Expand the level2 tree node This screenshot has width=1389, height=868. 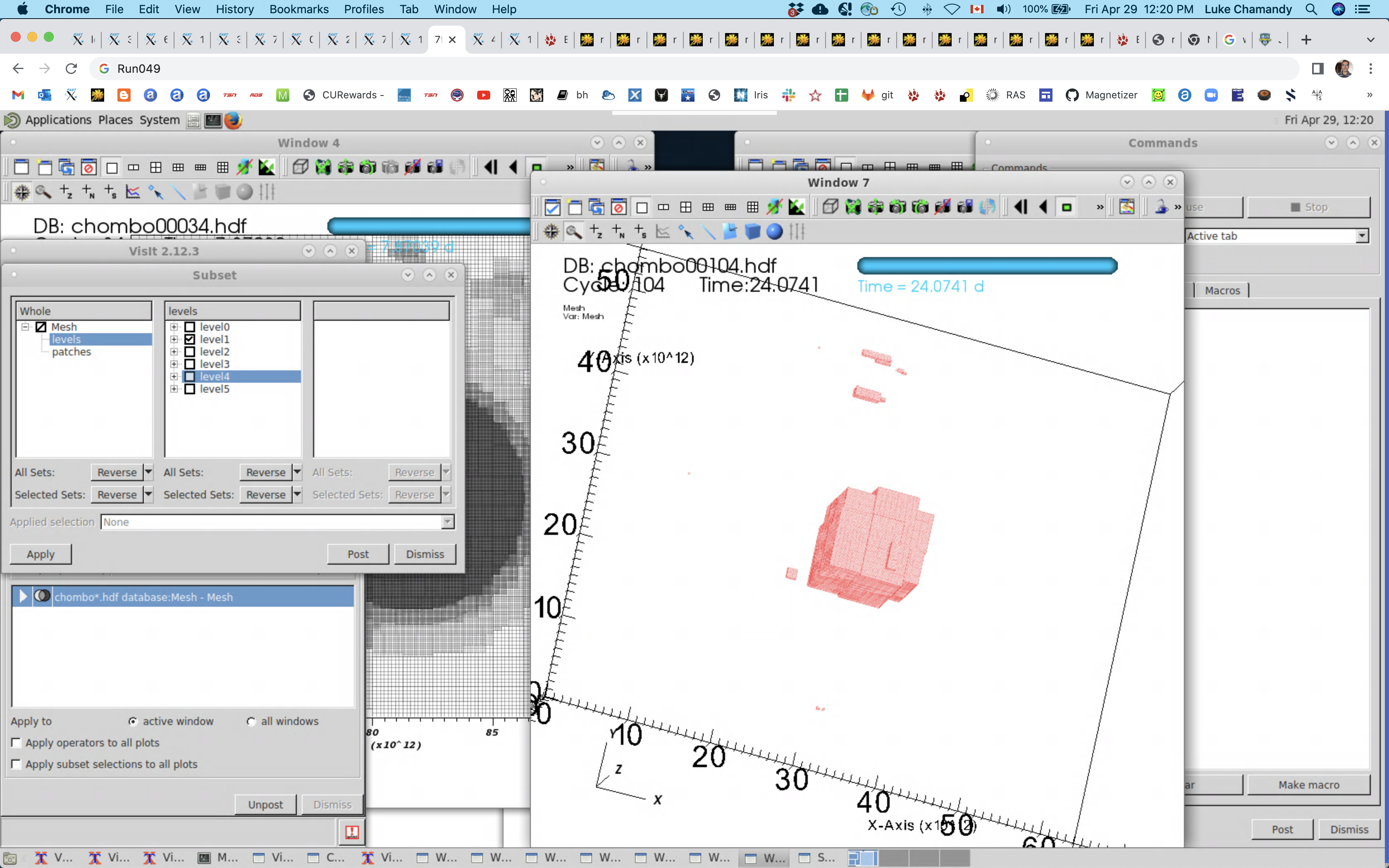[x=174, y=352]
